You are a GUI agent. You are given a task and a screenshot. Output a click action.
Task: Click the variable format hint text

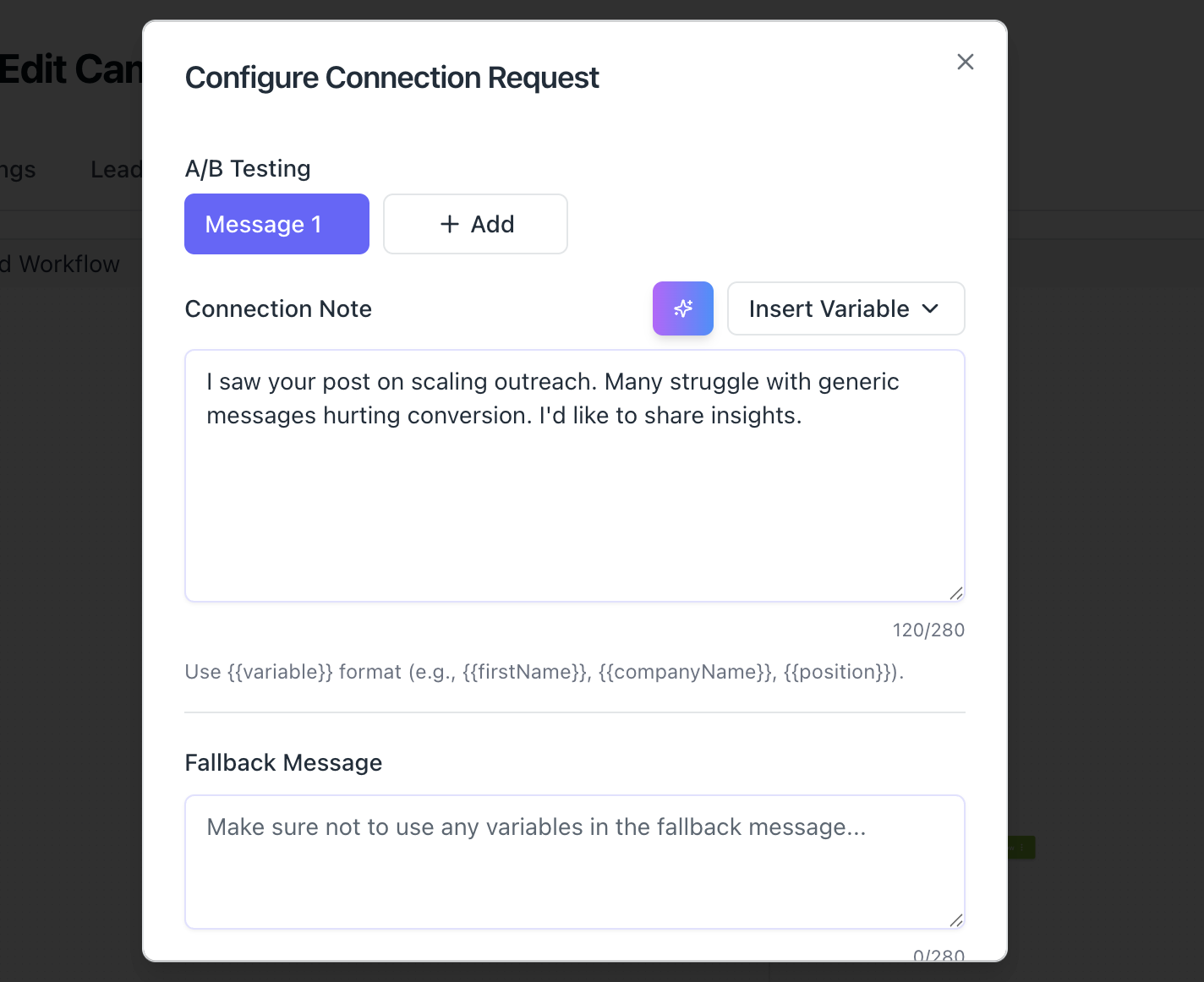(544, 673)
